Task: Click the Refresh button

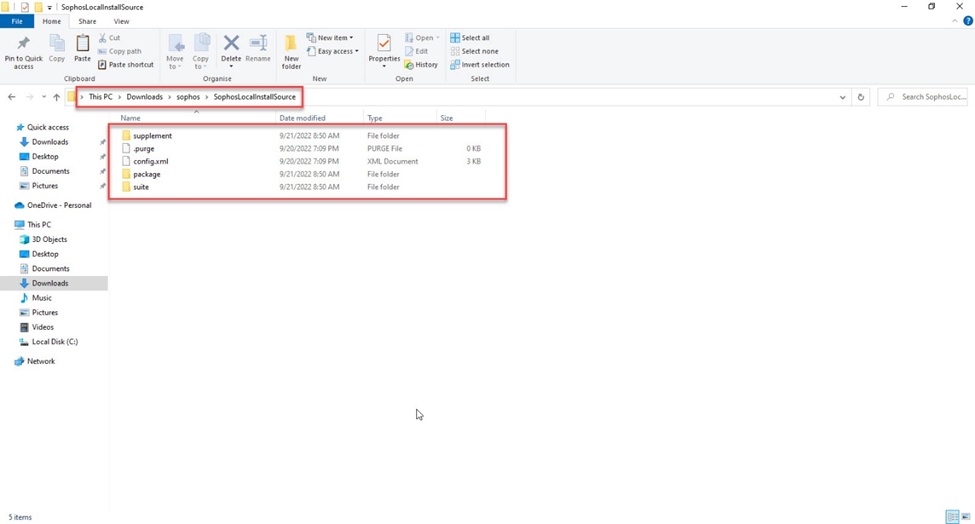Action: coord(861,97)
